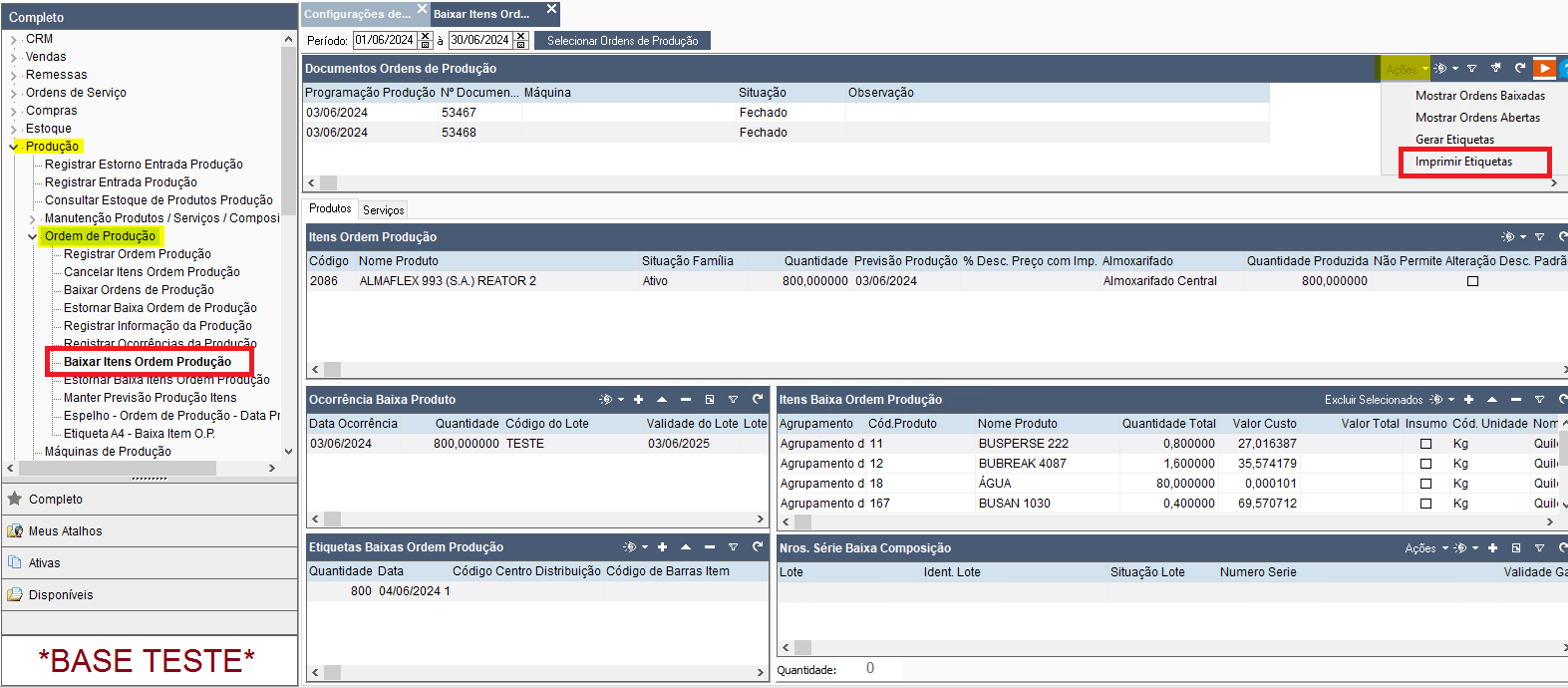This screenshot has width=1568, height=688.
Task: Select document row number 53468
Action: [x=785, y=133]
